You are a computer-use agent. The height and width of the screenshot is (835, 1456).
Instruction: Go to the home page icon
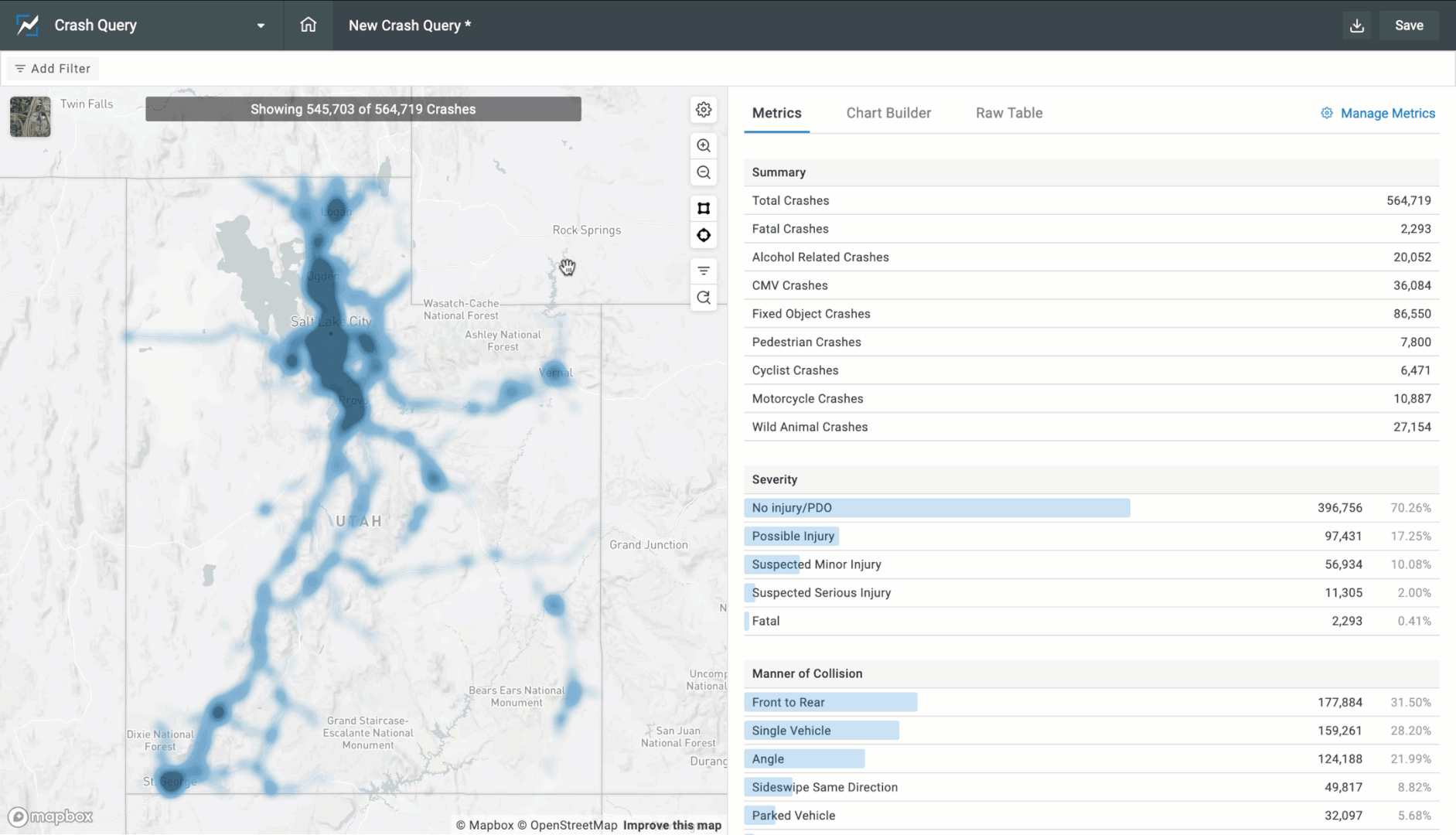tap(308, 25)
